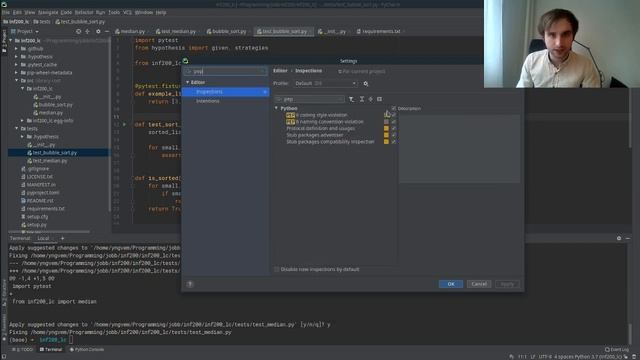Click Stub packages advertiser severity swatch
Image resolution: width=640 pixels, height=360 pixels.
point(386,135)
